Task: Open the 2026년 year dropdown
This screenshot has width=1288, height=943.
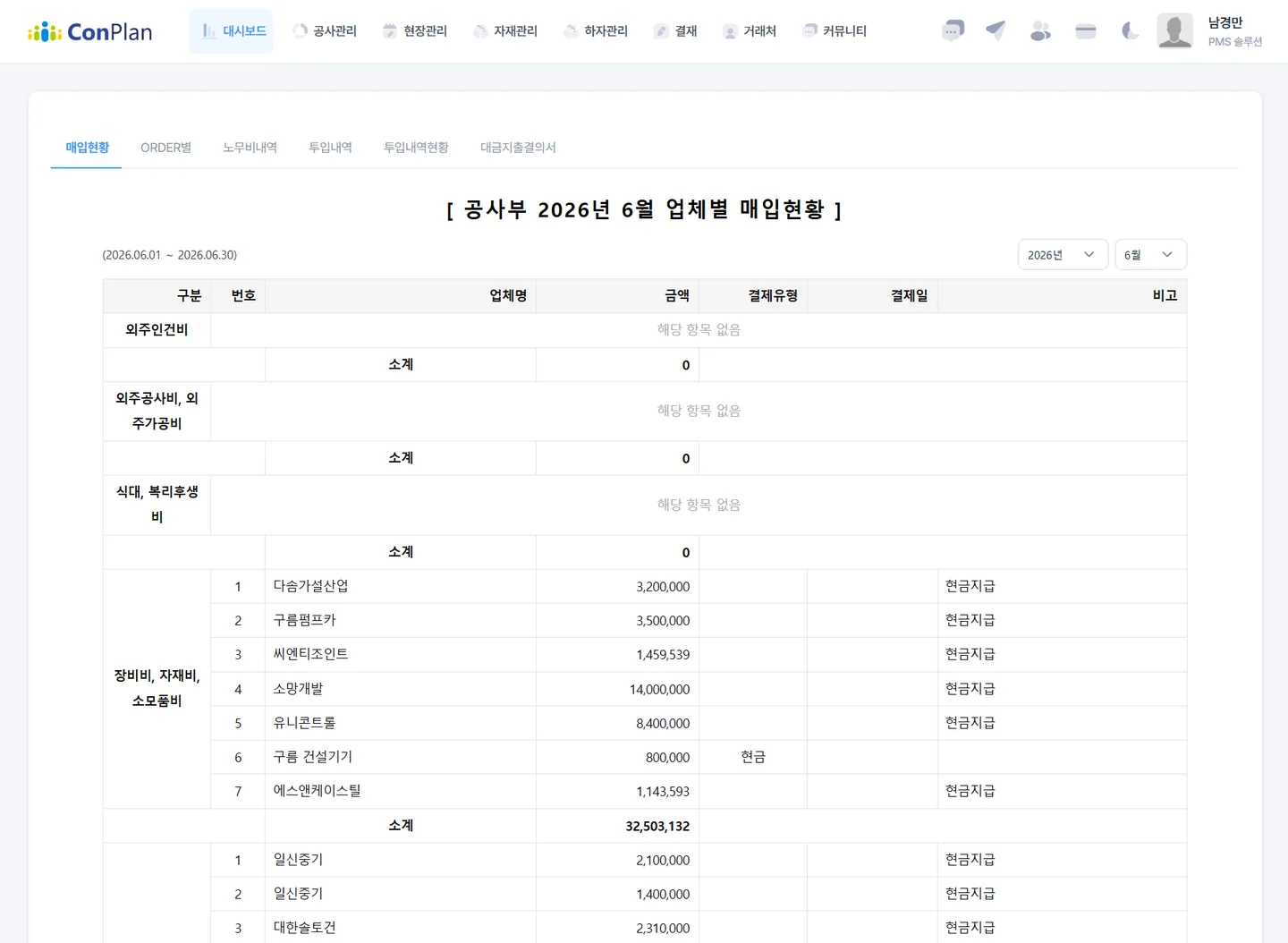Action: tap(1063, 255)
